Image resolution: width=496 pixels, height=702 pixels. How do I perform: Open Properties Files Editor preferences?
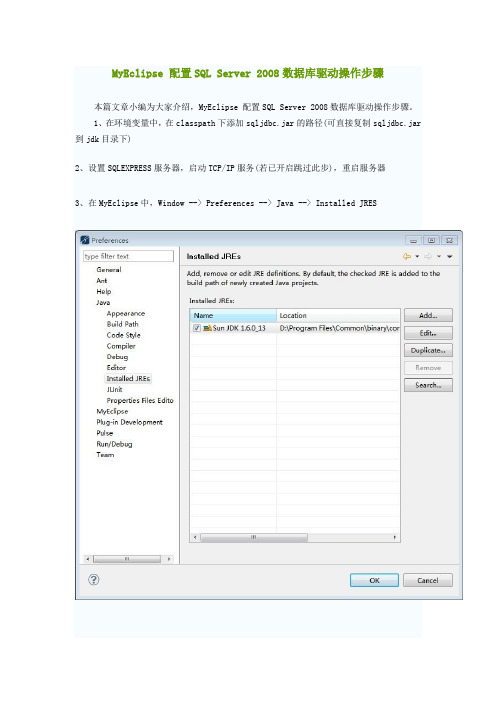coord(140,400)
